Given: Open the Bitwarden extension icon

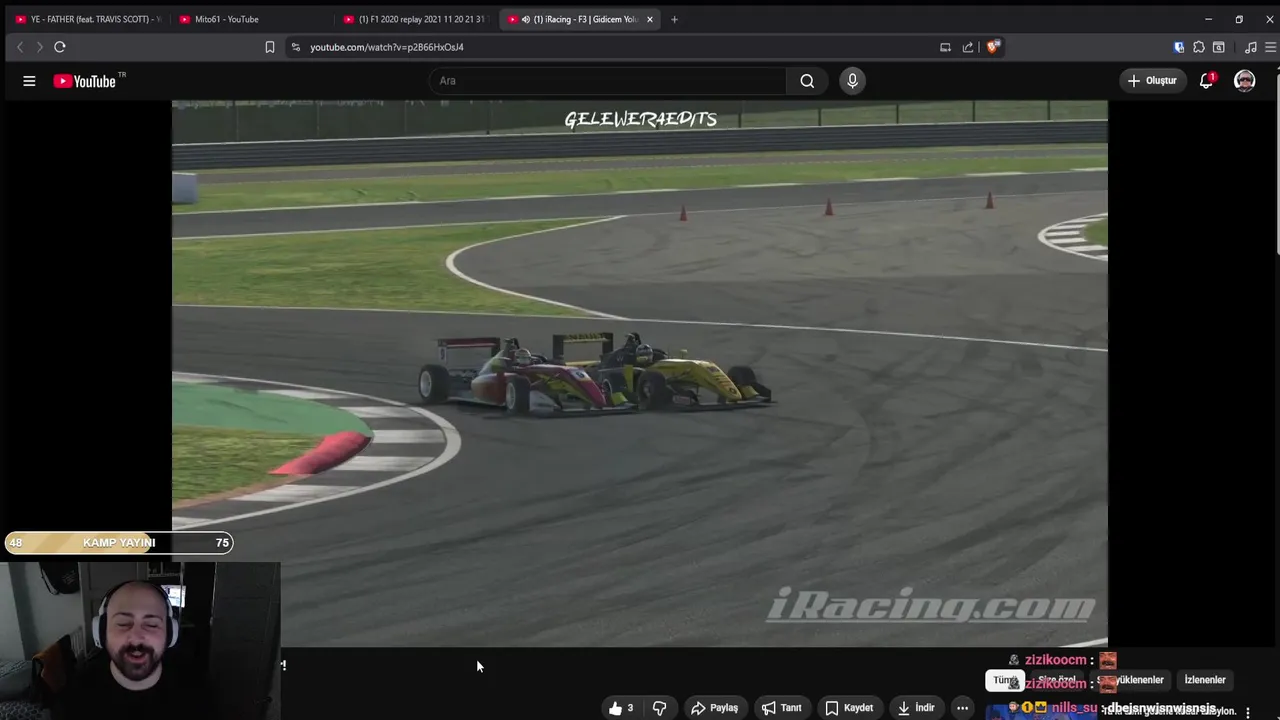Looking at the screenshot, I should pyautogui.click(x=1179, y=47).
